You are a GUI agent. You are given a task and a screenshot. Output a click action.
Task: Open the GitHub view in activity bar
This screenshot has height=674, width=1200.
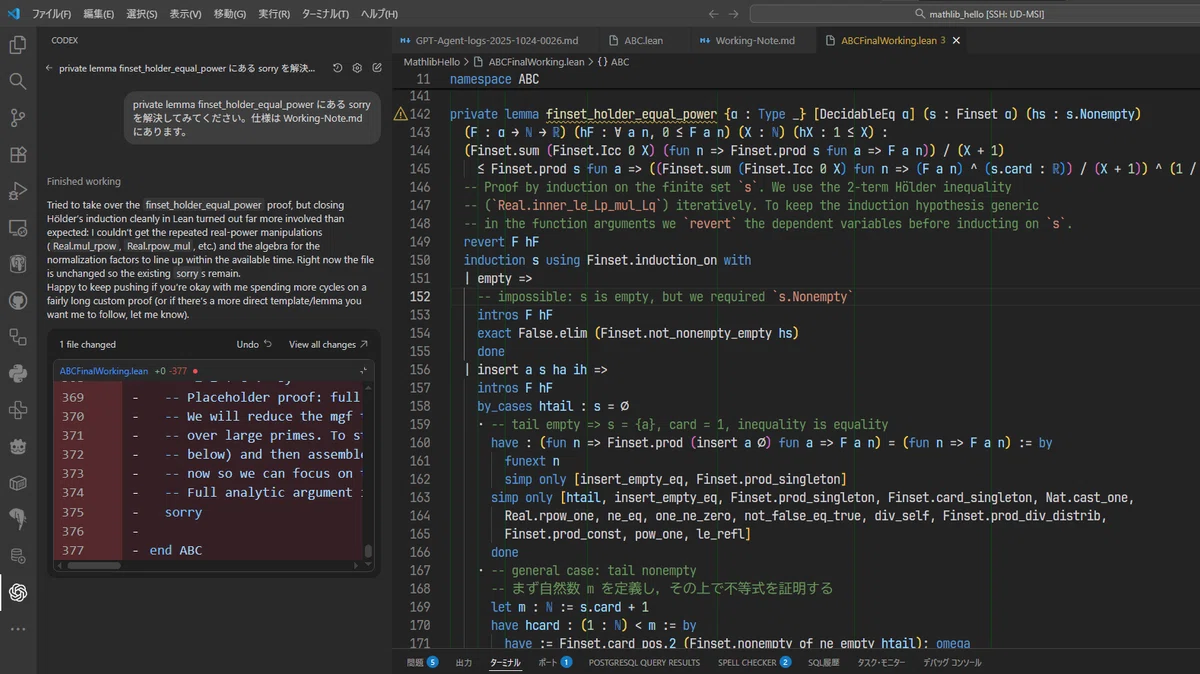click(x=18, y=300)
